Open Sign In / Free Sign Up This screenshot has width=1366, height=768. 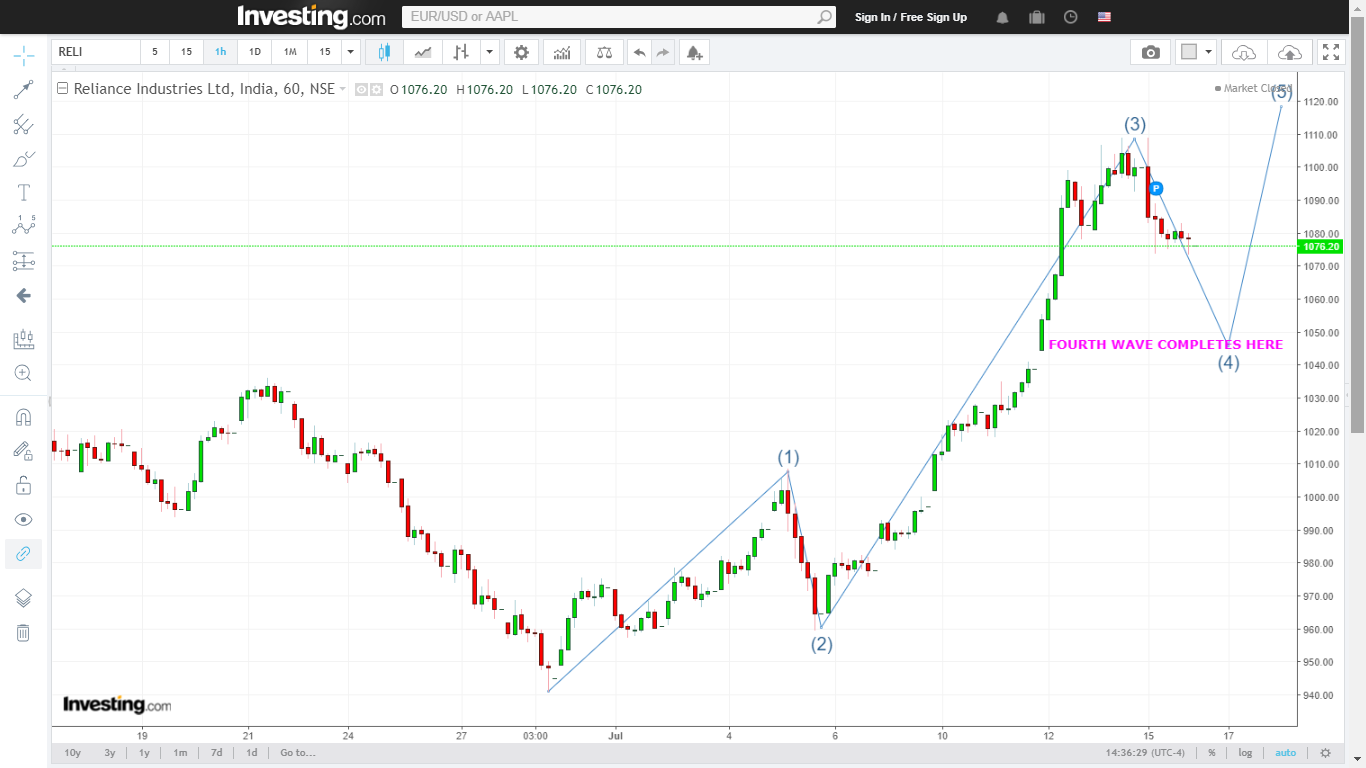point(911,17)
